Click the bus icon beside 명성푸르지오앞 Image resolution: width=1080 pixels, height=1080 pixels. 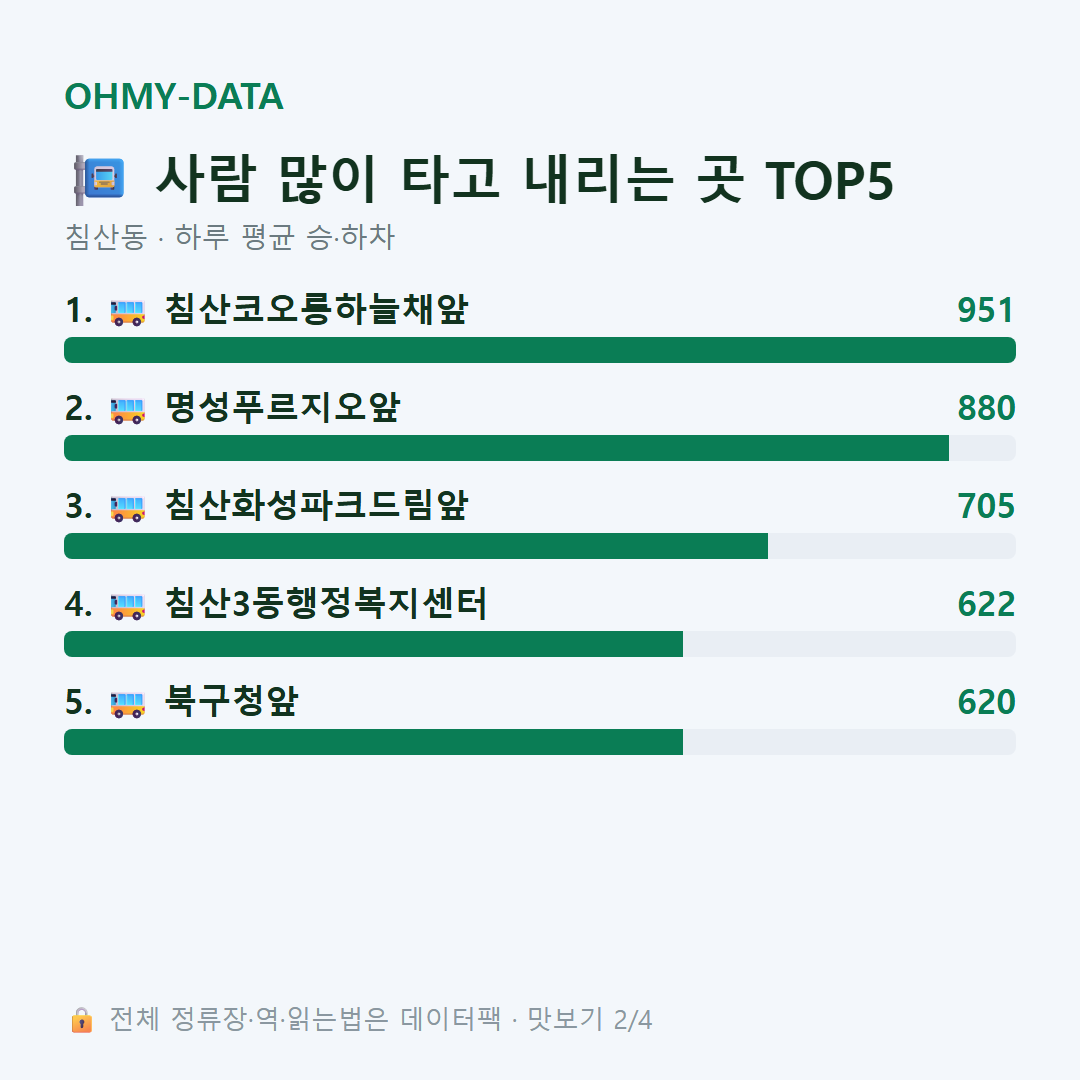(x=127, y=410)
